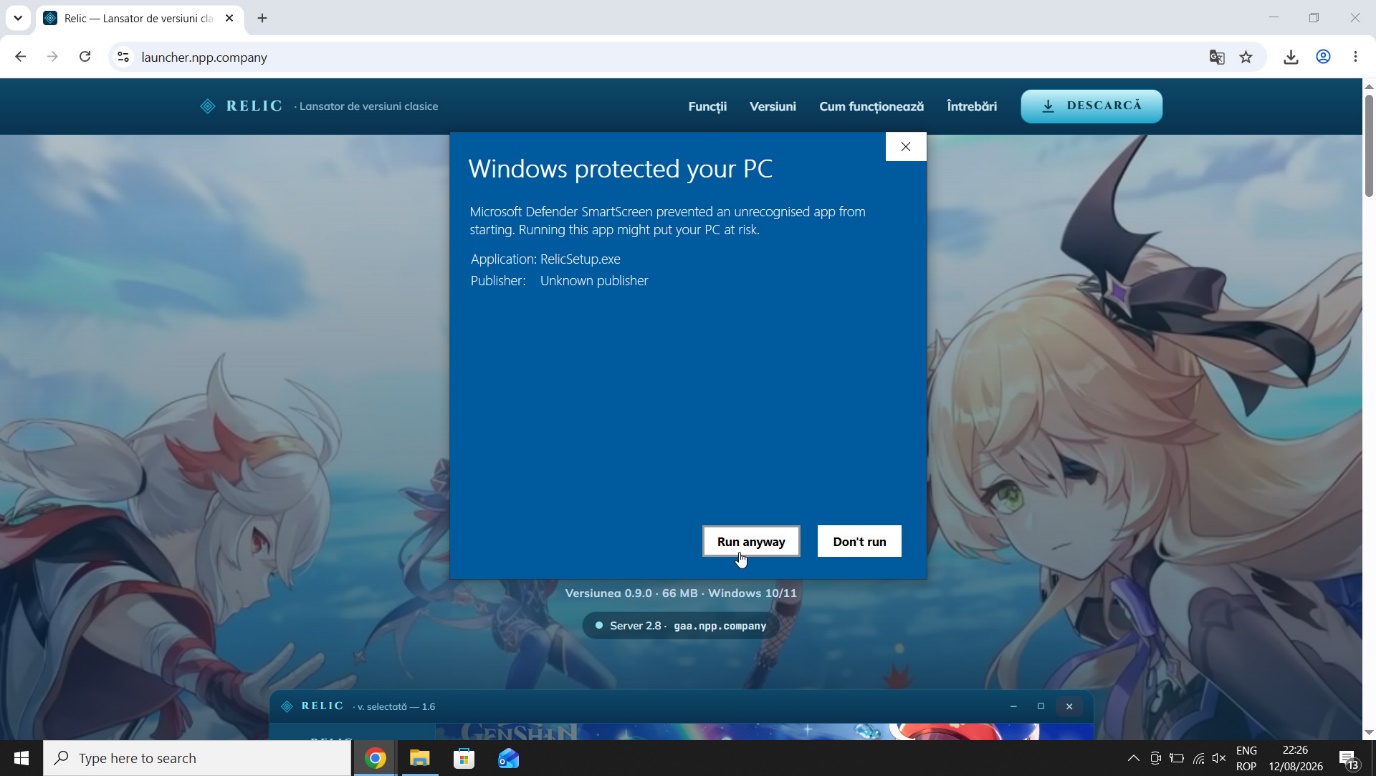
Task: Click the address bar URL
Action: tap(204, 57)
